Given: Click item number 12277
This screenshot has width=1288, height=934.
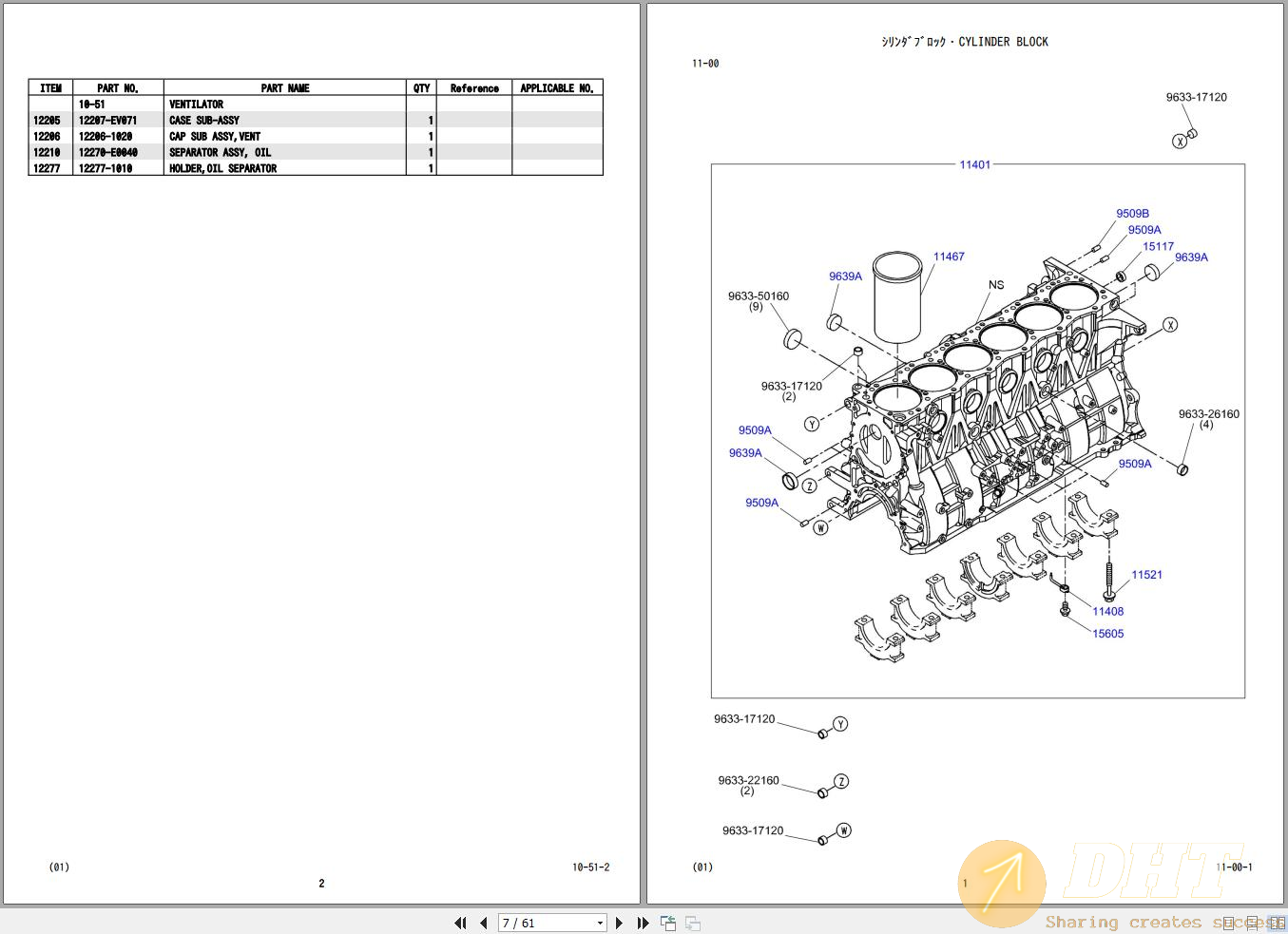Looking at the screenshot, I should (x=47, y=169).
